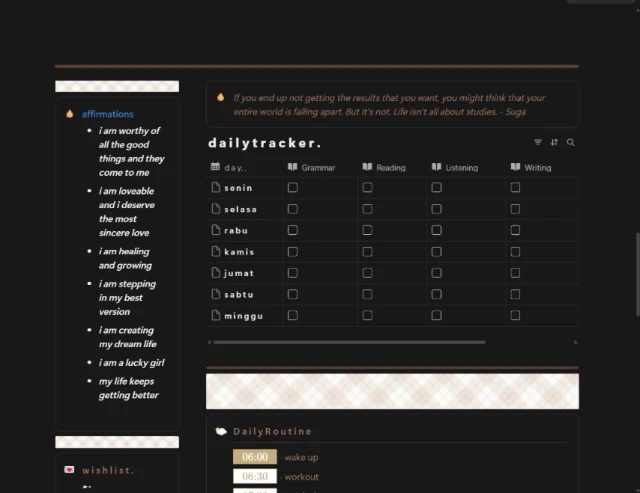
Task: Click the book icon next to Listening
Action: [437, 167]
